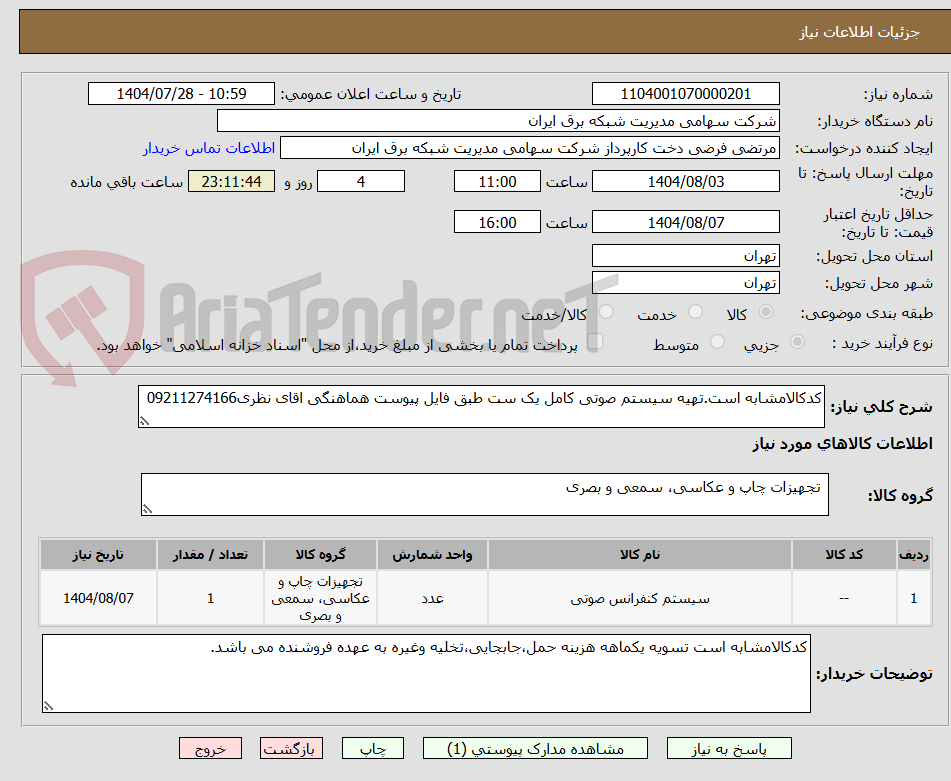Screen dimensions: 951x781
Task: Click the public announcement date field
Action: 182,93
